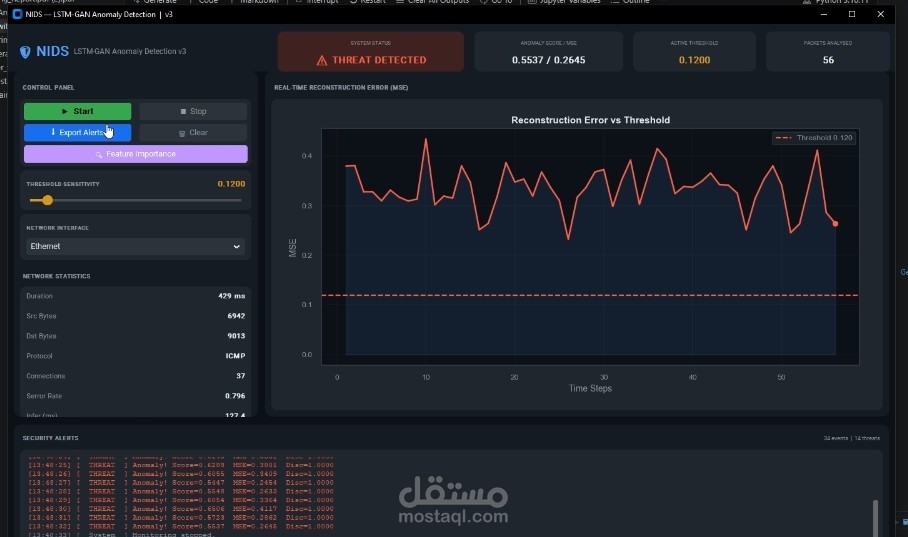Click the Security Alerts panel scrollbar
The width and height of the screenshot is (908, 537).
(875, 517)
